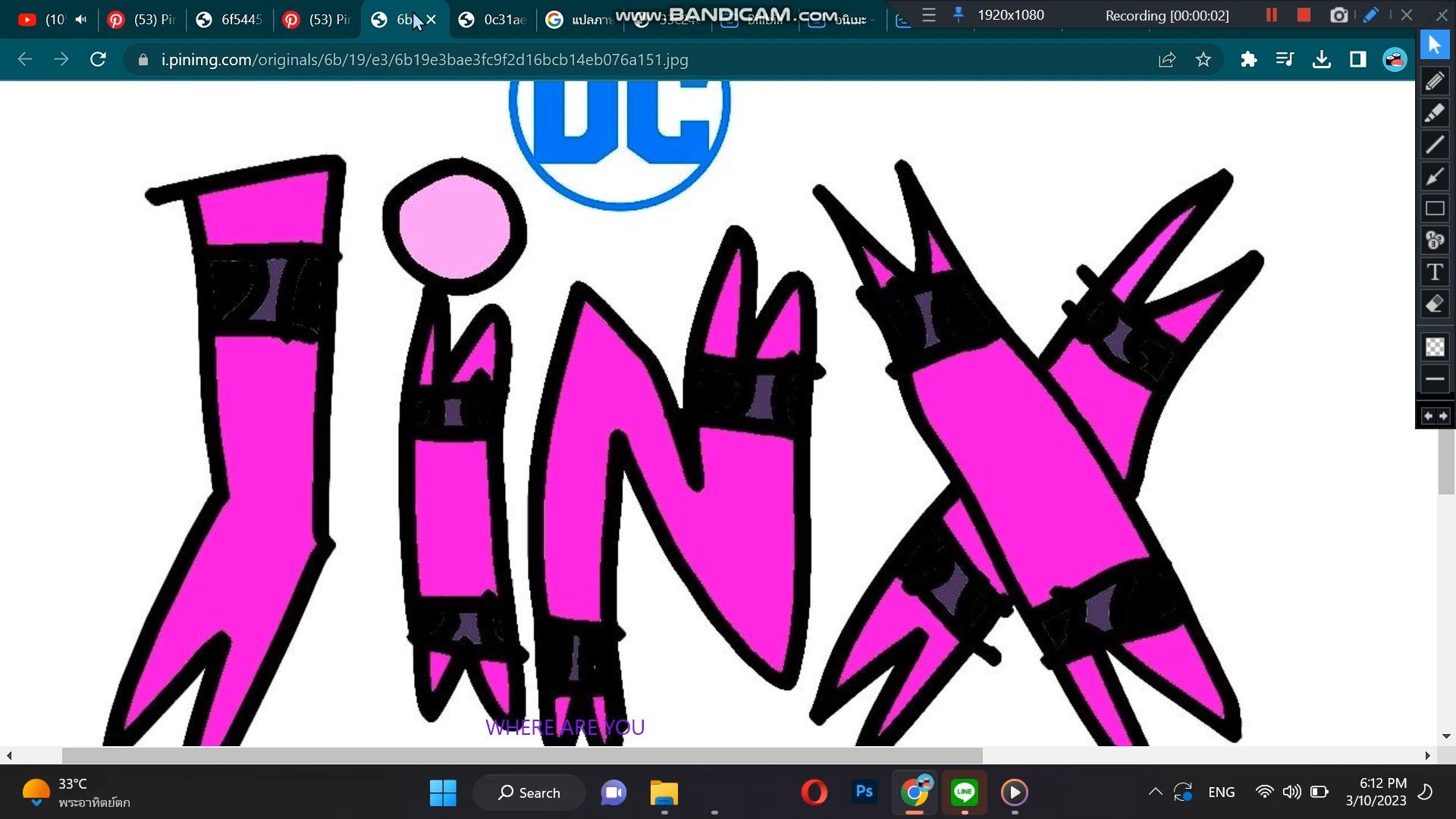Open the 1920x1080 resolution selector
The height and width of the screenshot is (819, 1456).
[x=1010, y=15]
